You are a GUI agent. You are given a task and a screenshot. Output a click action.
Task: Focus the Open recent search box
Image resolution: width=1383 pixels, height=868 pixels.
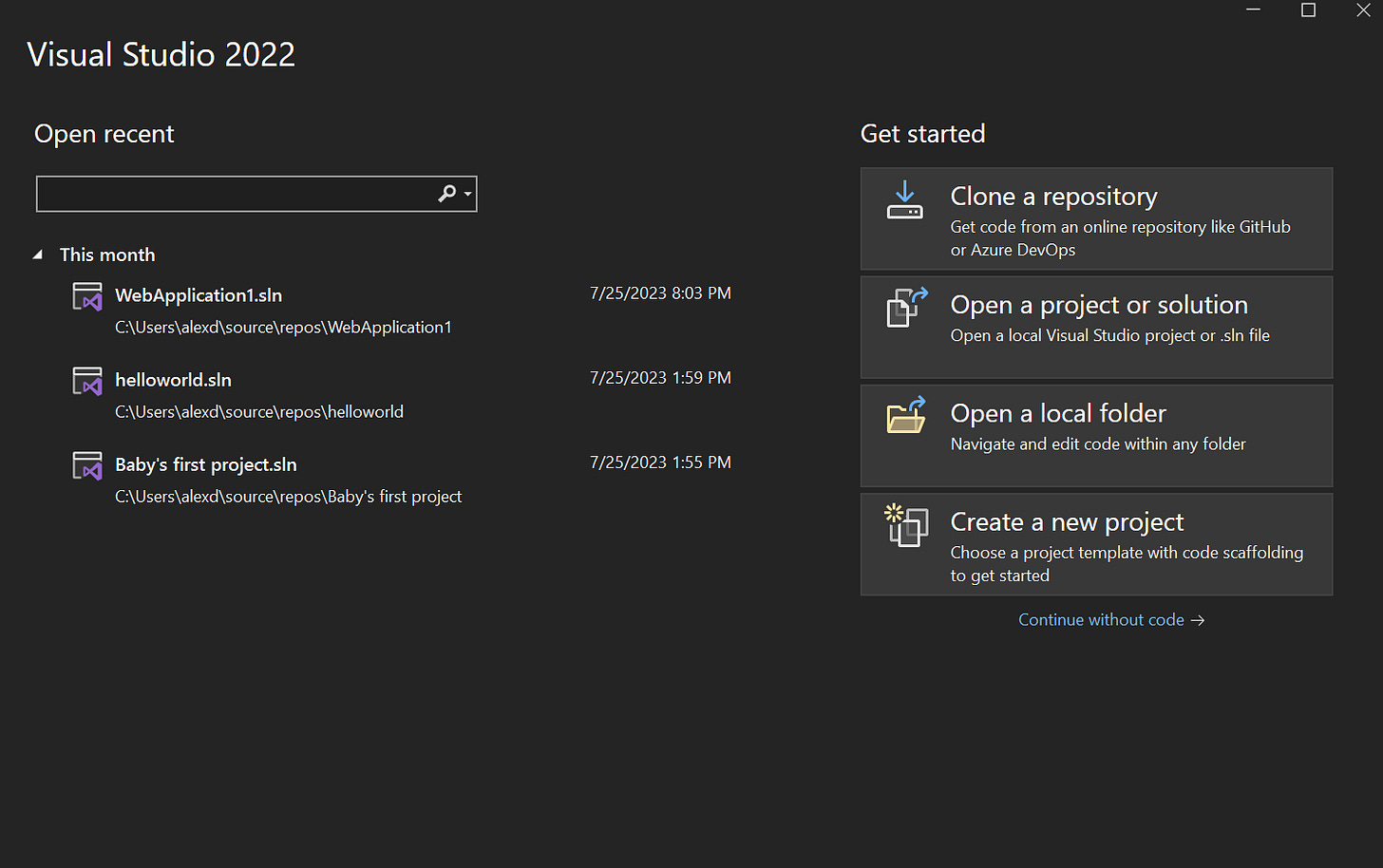pos(256,194)
